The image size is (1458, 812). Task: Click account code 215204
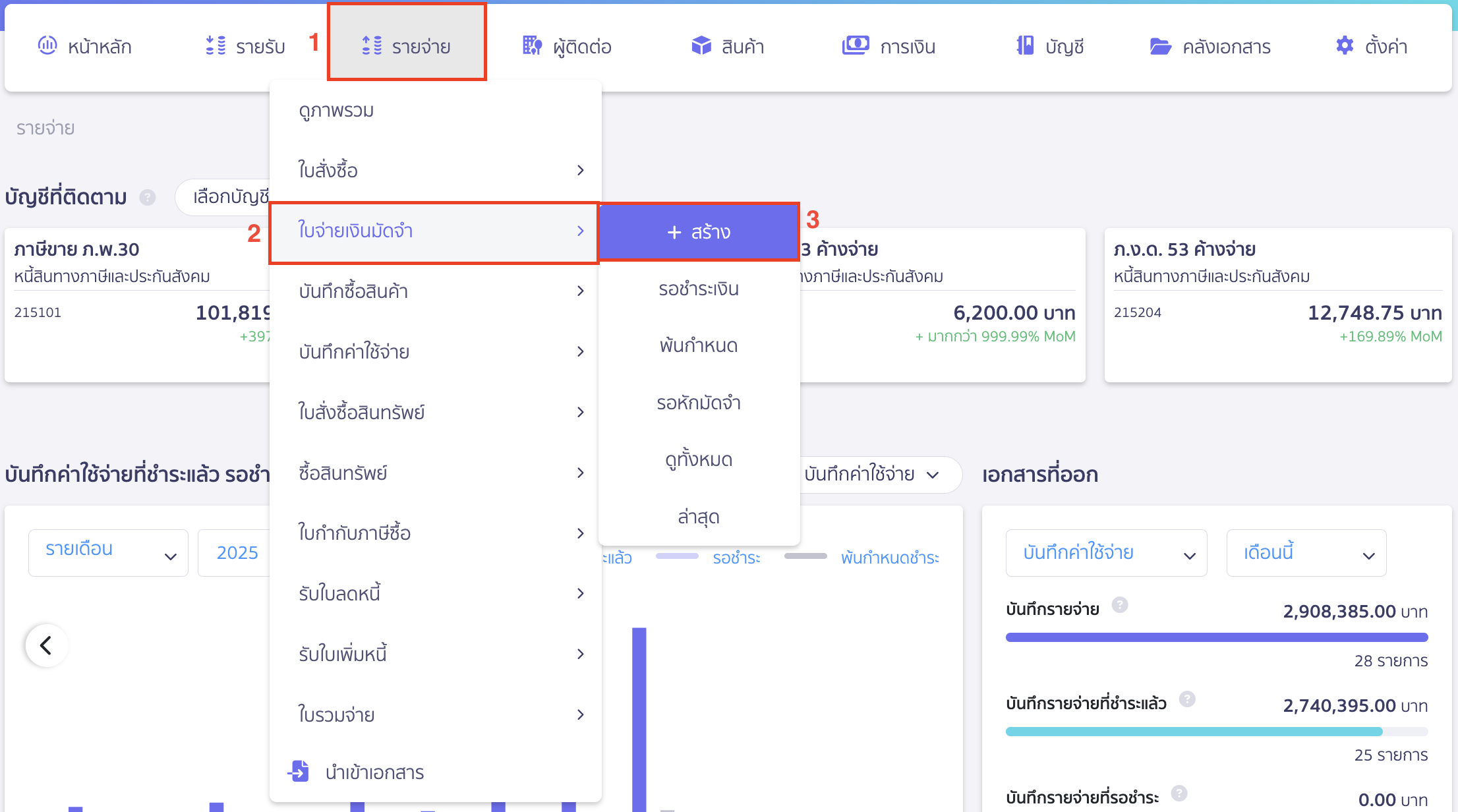[1138, 312]
